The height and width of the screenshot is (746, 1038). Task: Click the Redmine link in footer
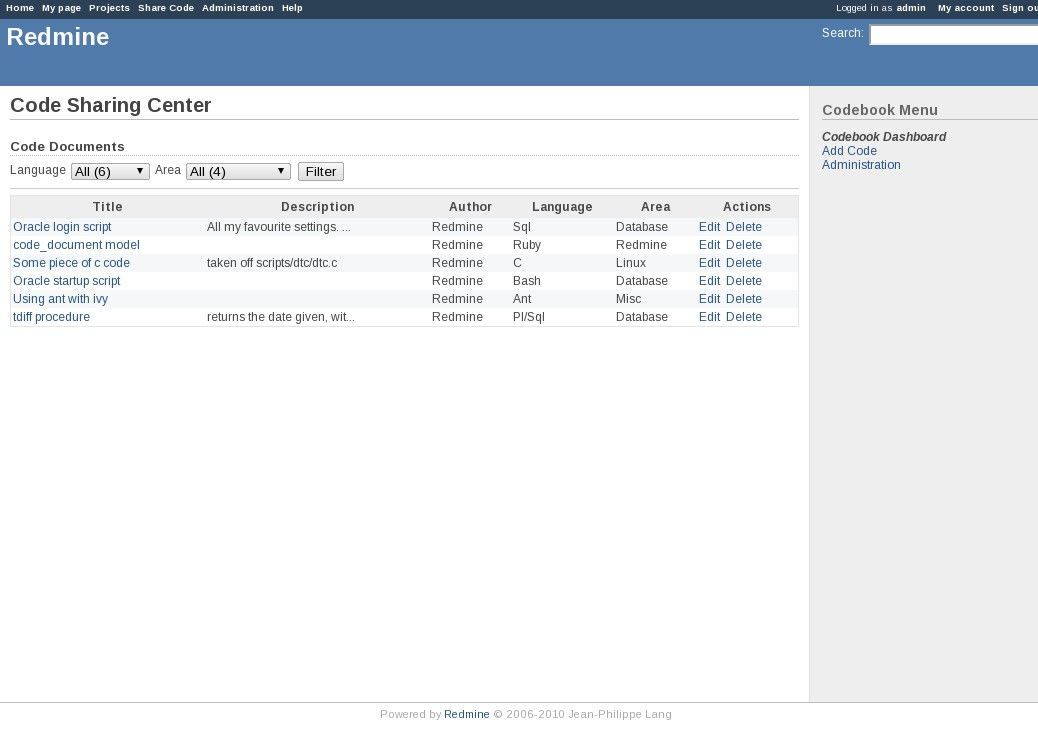click(467, 714)
